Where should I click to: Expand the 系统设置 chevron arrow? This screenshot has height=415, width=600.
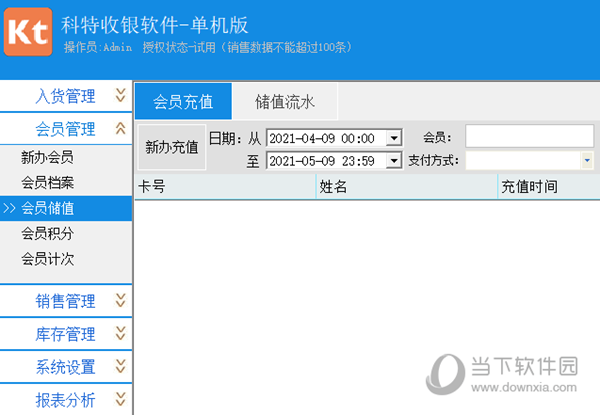pyautogui.click(x=121, y=366)
